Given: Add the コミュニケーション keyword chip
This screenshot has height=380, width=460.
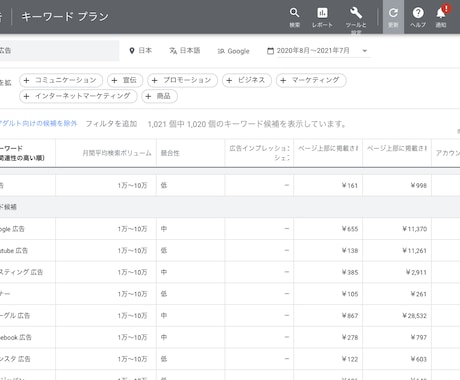Looking at the screenshot, I should [x=61, y=80].
